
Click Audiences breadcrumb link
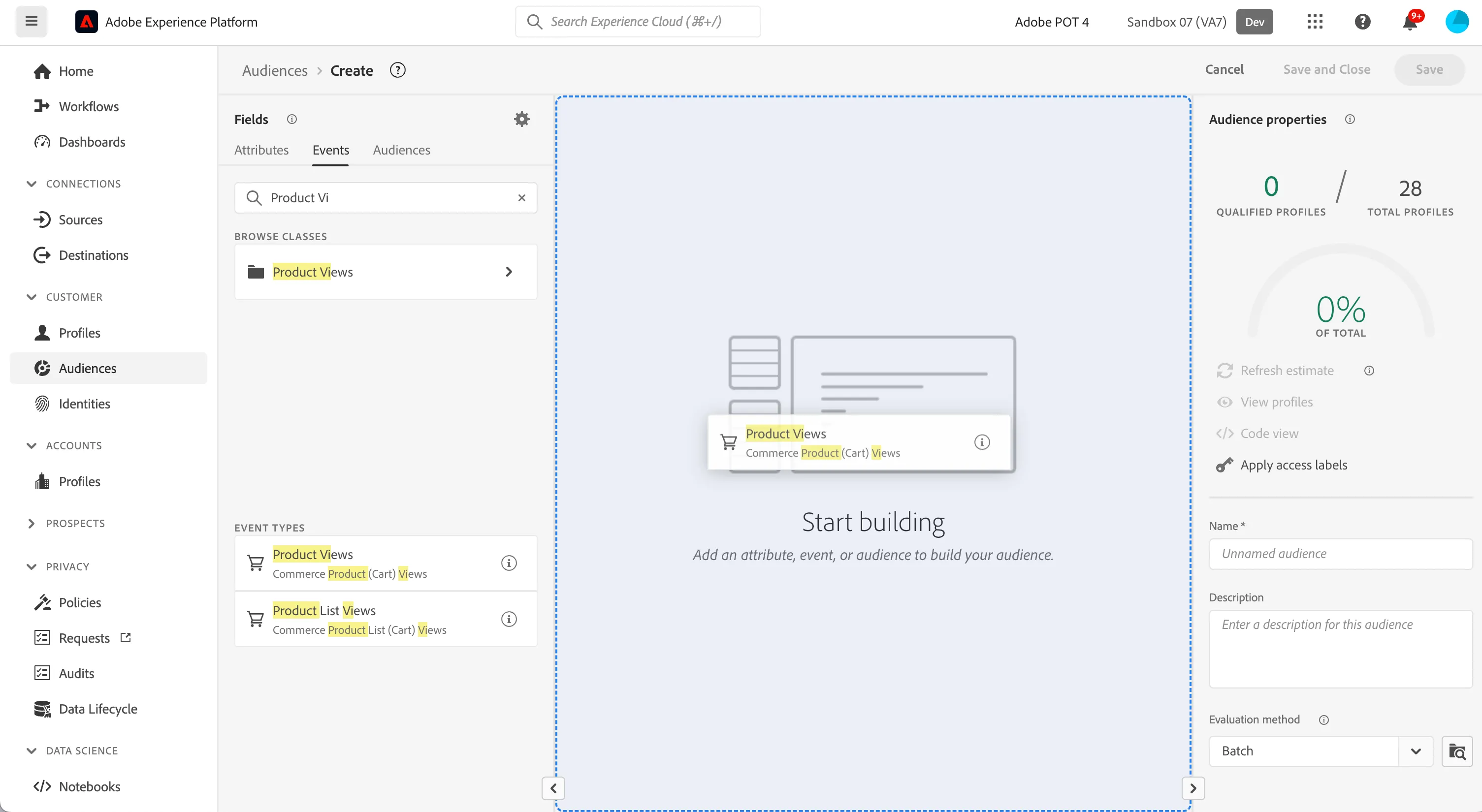pyautogui.click(x=274, y=70)
